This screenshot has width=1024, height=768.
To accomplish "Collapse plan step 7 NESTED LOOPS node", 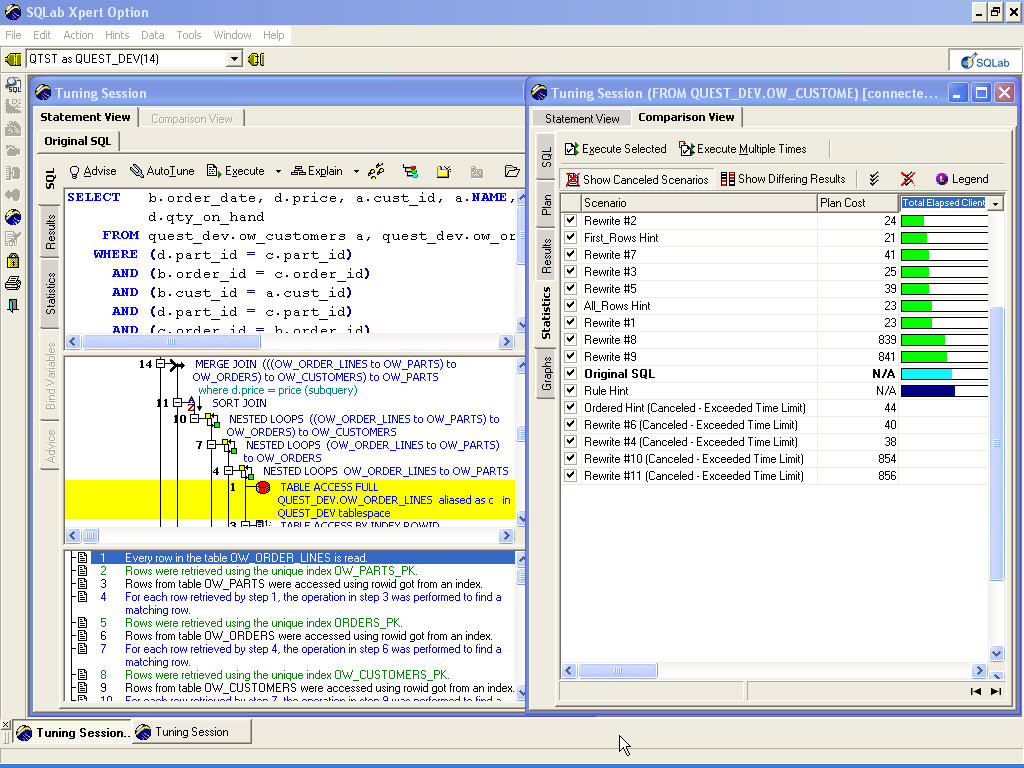I will coord(212,445).
